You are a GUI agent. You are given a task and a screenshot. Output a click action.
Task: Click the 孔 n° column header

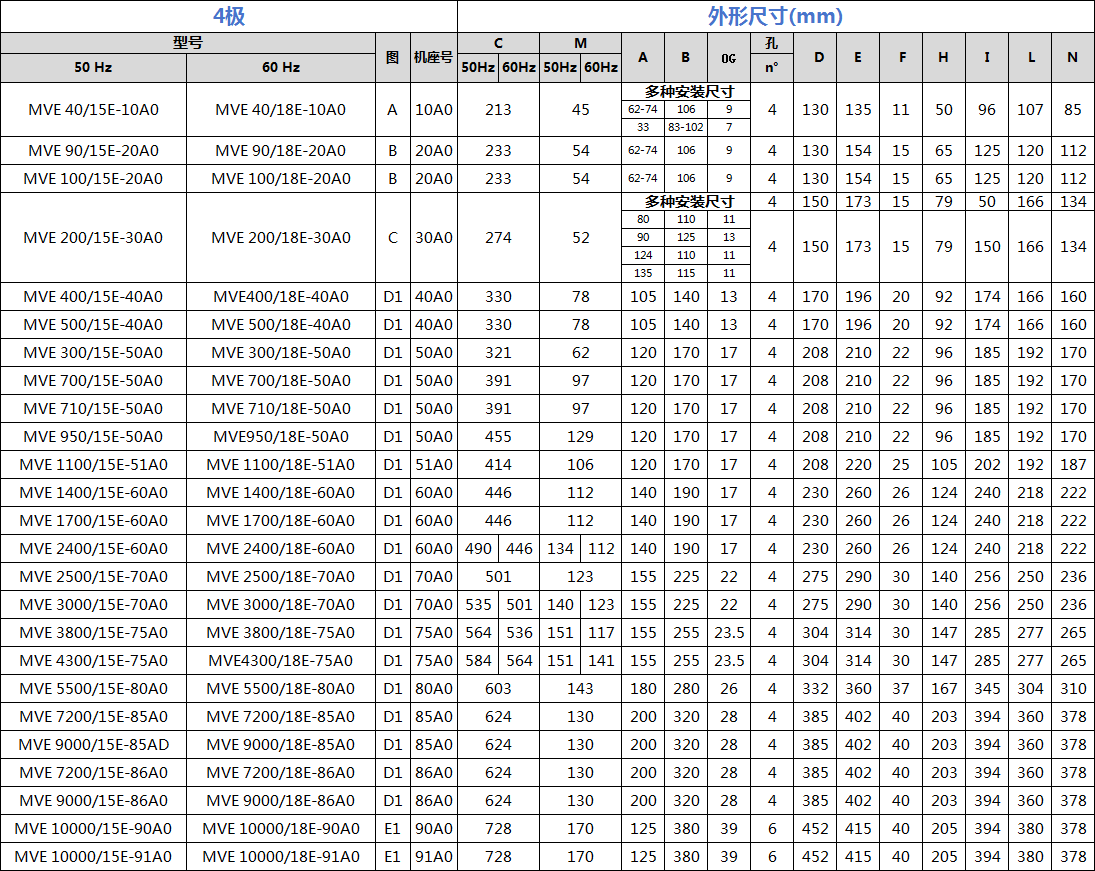(771, 57)
